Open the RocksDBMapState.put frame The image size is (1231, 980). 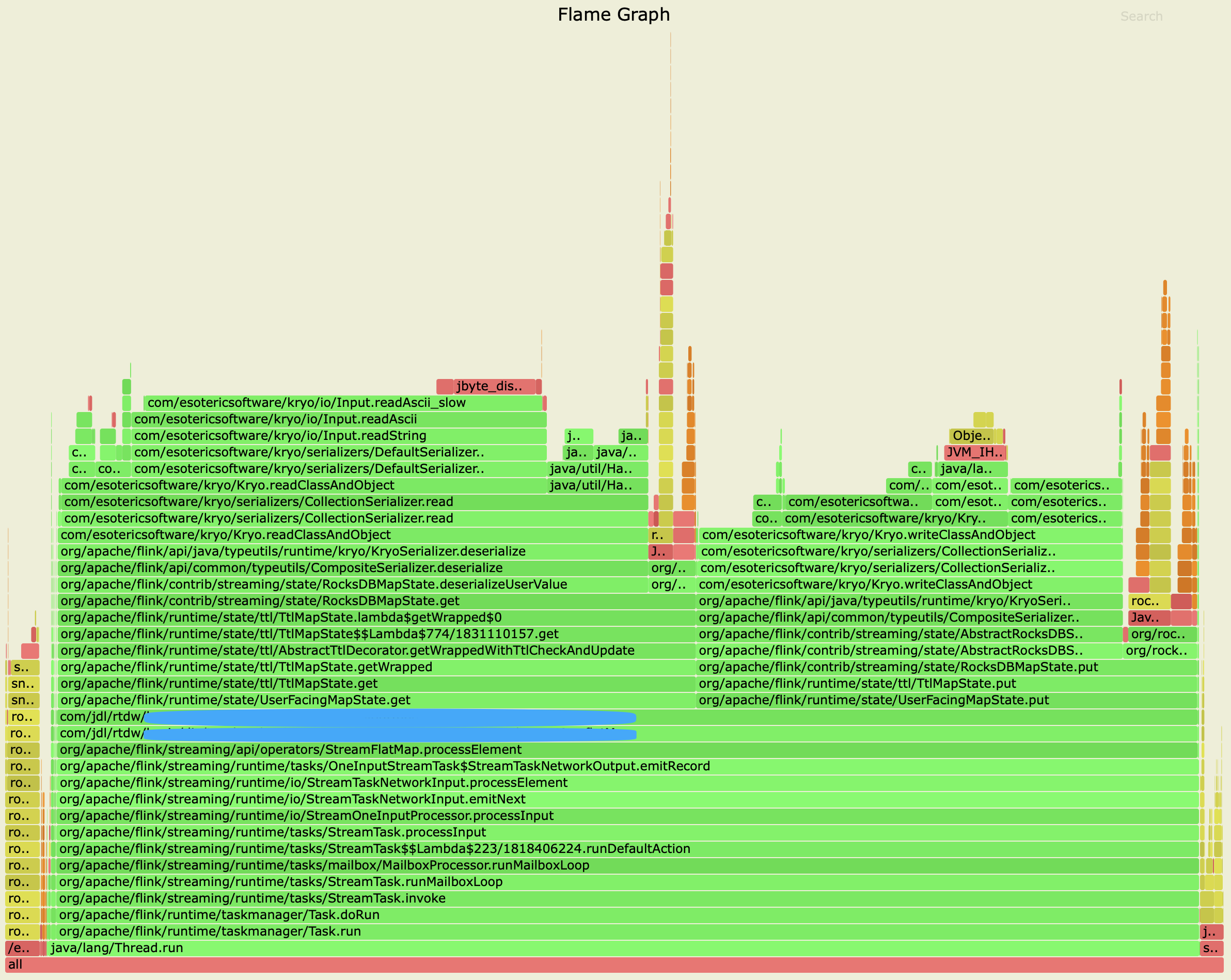945,667
